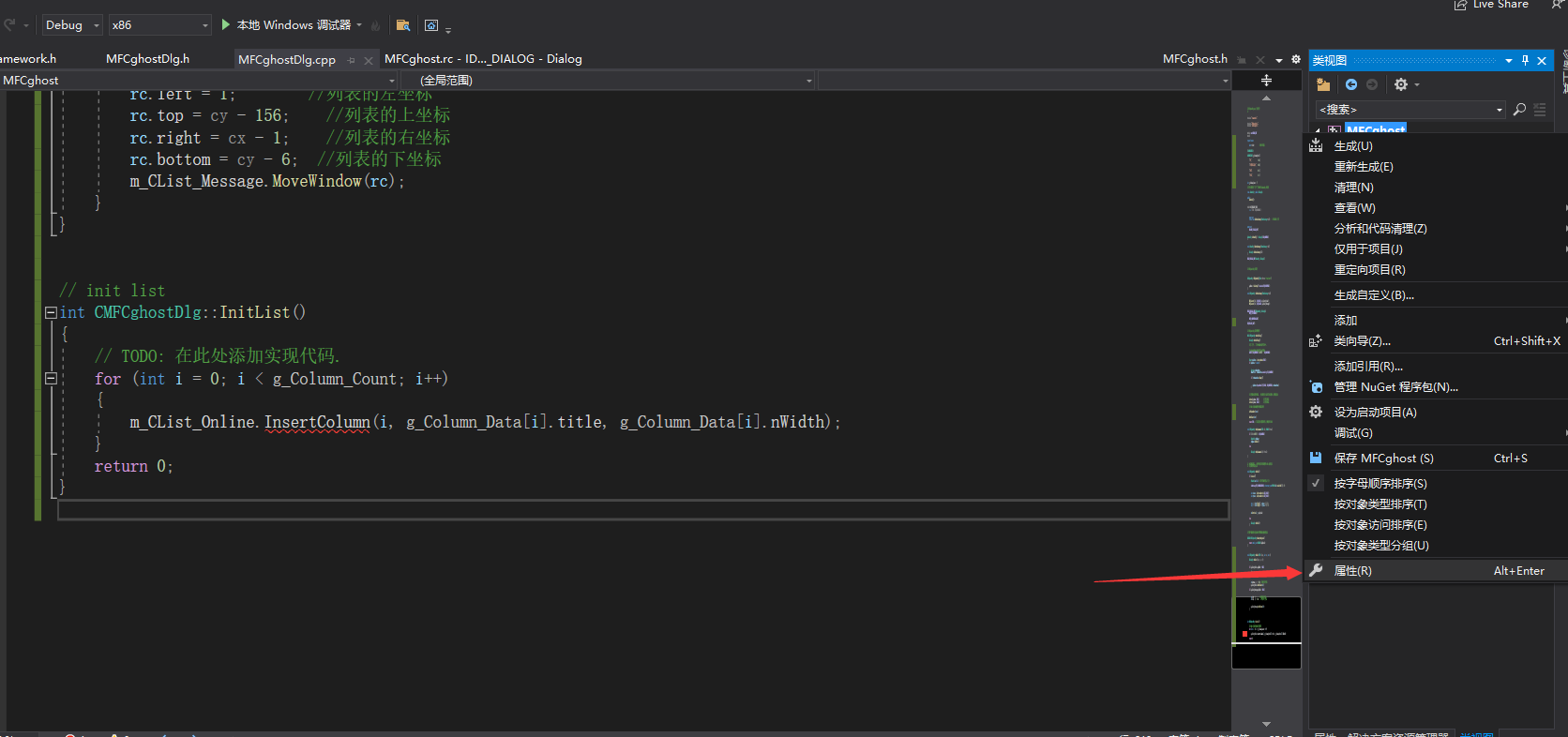
Task: Click 管理 NuGet 程序包 menu entry
Action: click(1395, 387)
